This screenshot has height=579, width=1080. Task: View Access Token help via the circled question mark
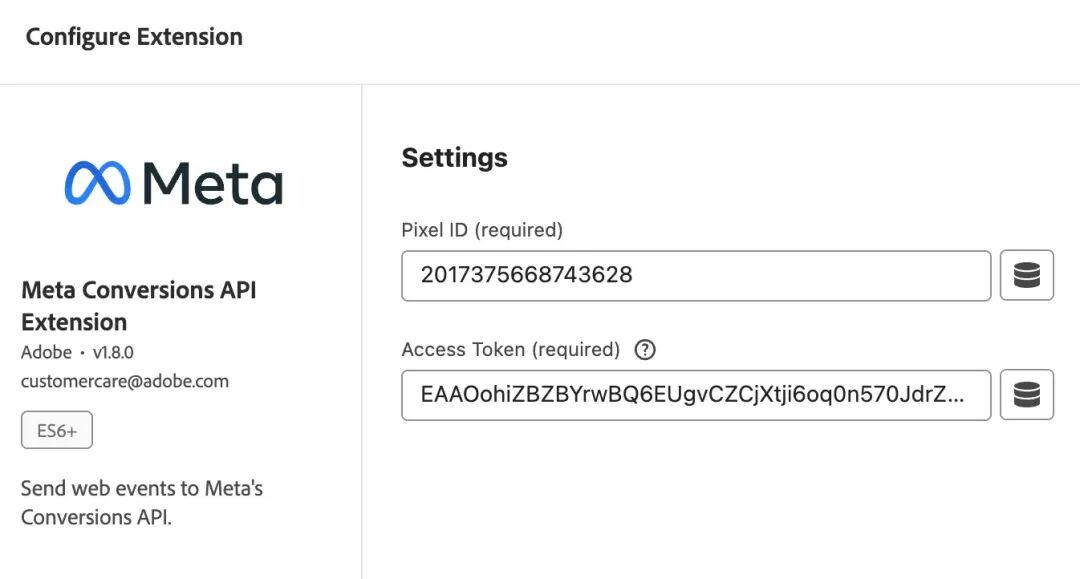point(645,349)
